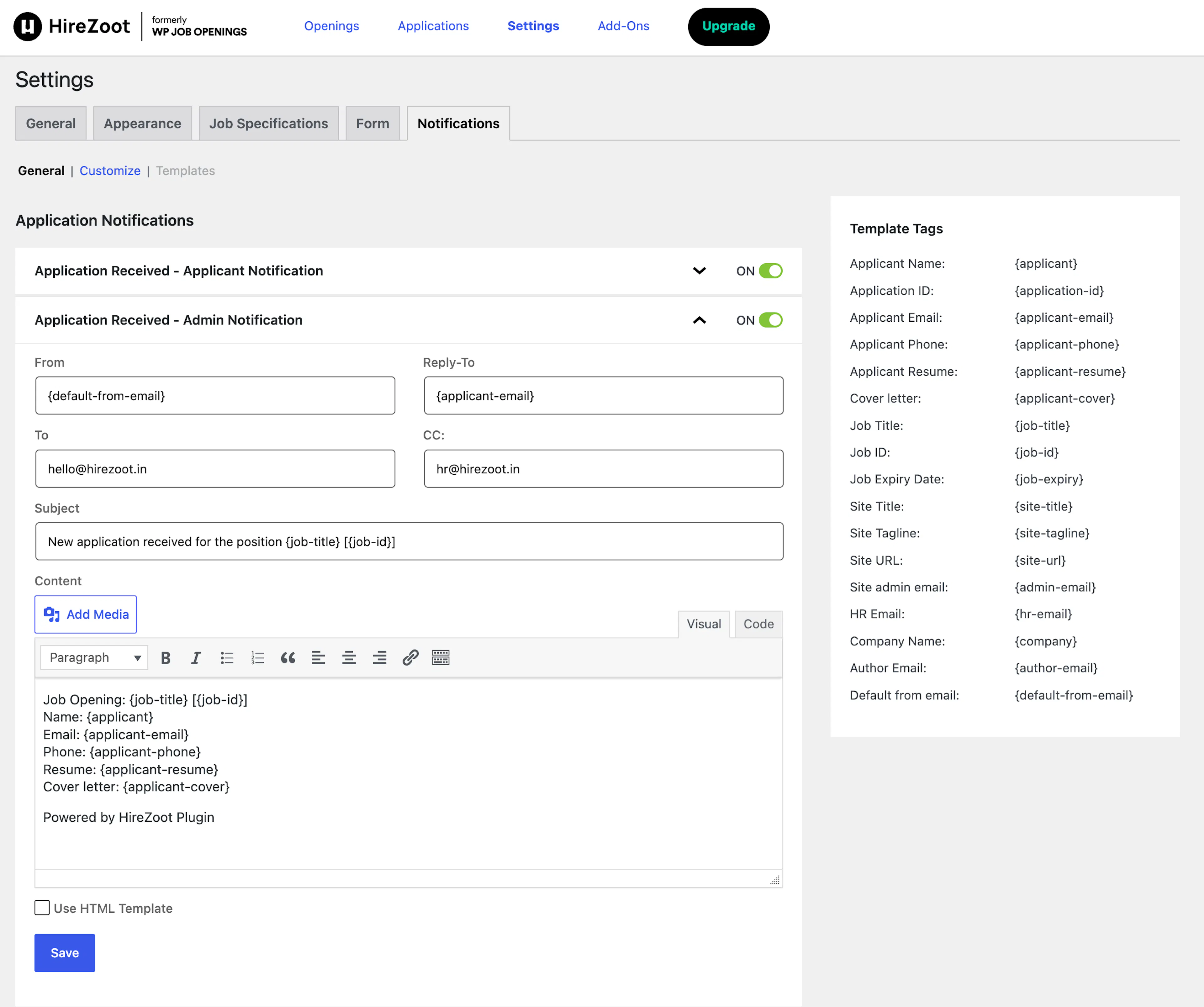This screenshot has width=1204, height=1007.
Task: Align text right in editor
Action: point(380,657)
